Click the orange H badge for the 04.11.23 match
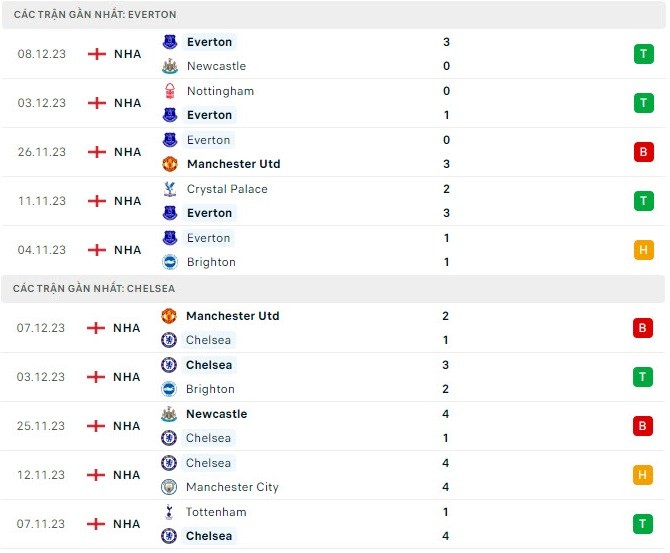Viewport: 670px width, 553px height. point(643,250)
